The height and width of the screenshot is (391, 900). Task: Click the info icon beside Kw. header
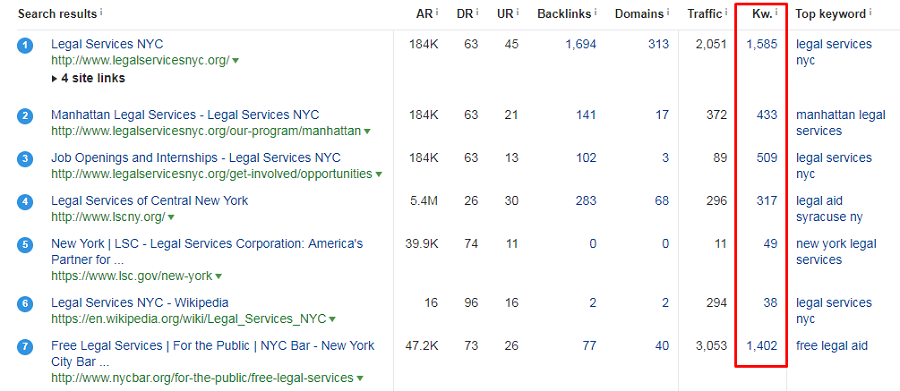pos(777,11)
